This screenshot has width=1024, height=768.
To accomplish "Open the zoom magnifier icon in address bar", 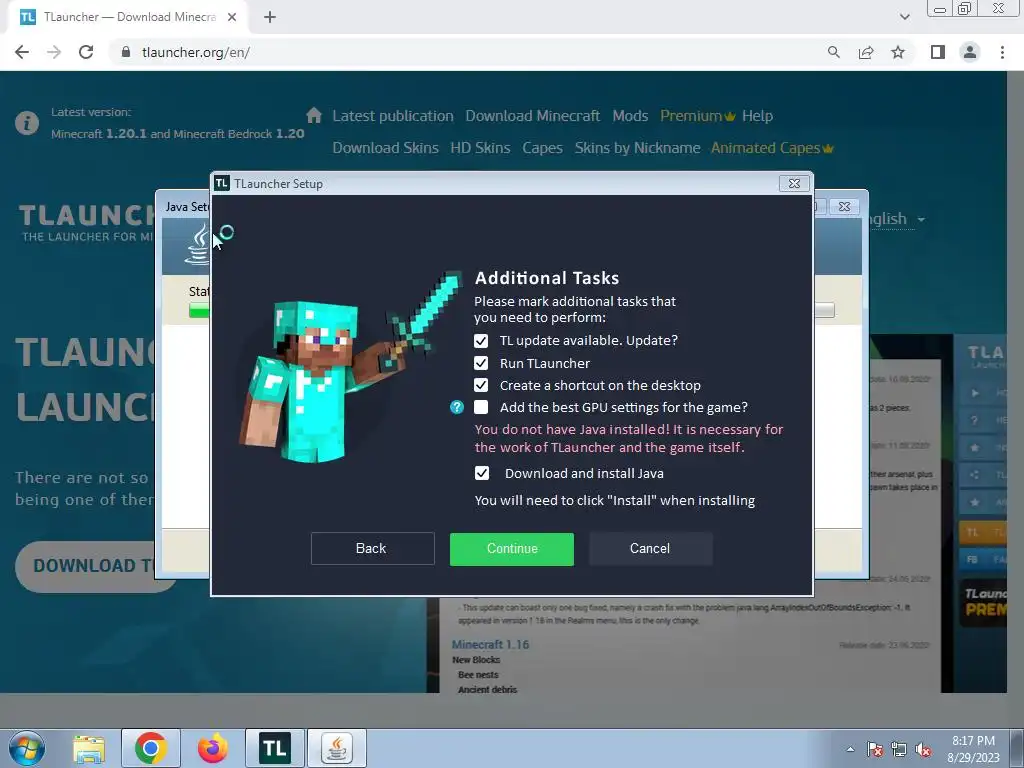I will click(x=833, y=52).
